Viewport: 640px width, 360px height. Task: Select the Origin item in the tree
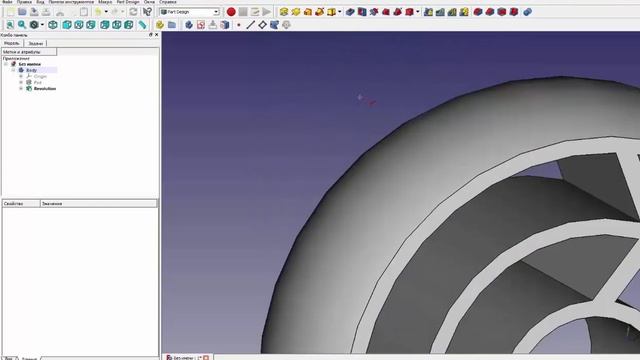coord(40,76)
